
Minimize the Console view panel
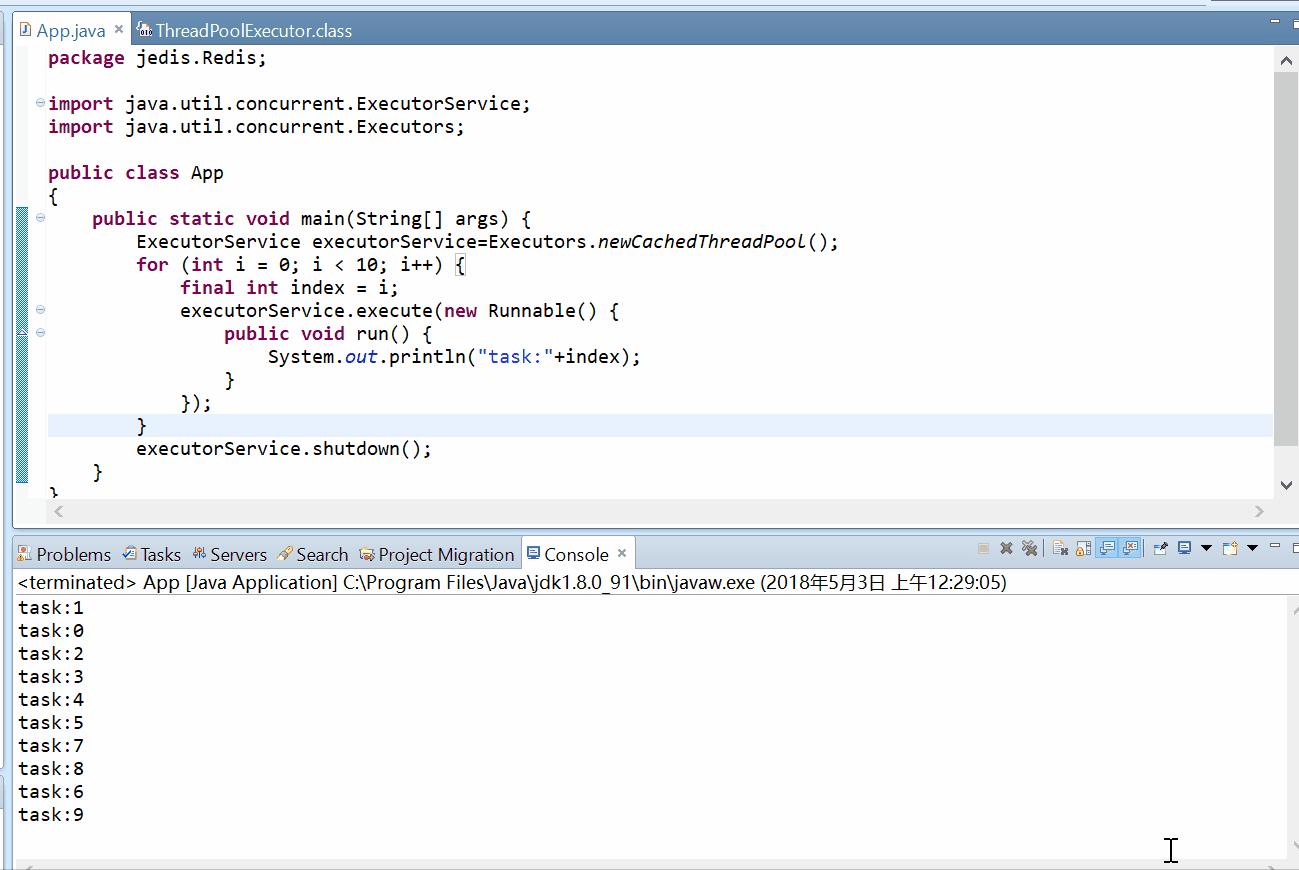tap(1275, 546)
